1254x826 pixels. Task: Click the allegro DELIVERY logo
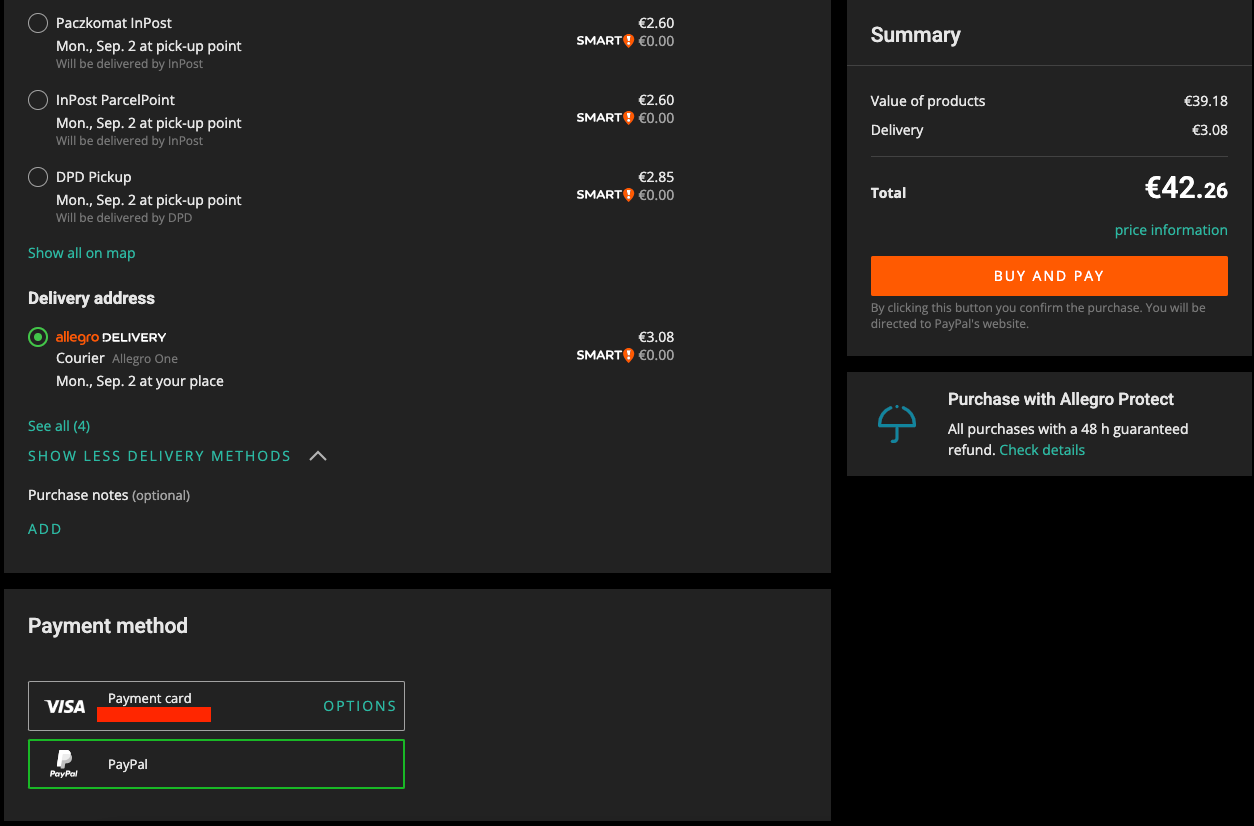tap(111, 337)
